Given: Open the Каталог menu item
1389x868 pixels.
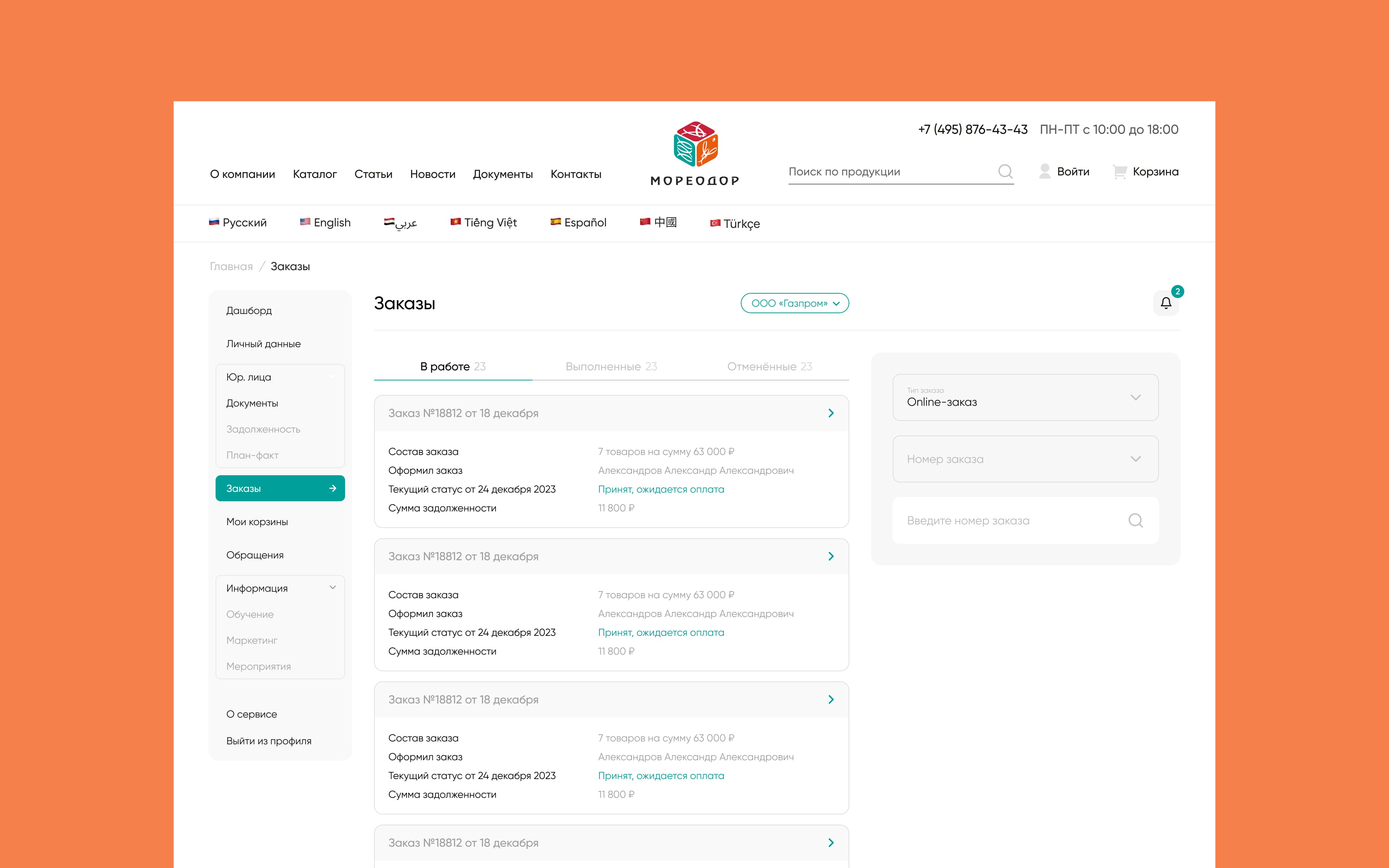Looking at the screenshot, I should pos(315,174).
